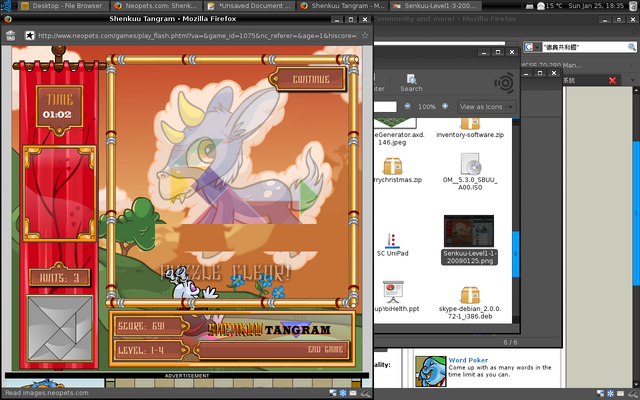Switch to *Unsaved Document taskbar item
The width and height of the screenshot is (640, 400).
(249, 6)
